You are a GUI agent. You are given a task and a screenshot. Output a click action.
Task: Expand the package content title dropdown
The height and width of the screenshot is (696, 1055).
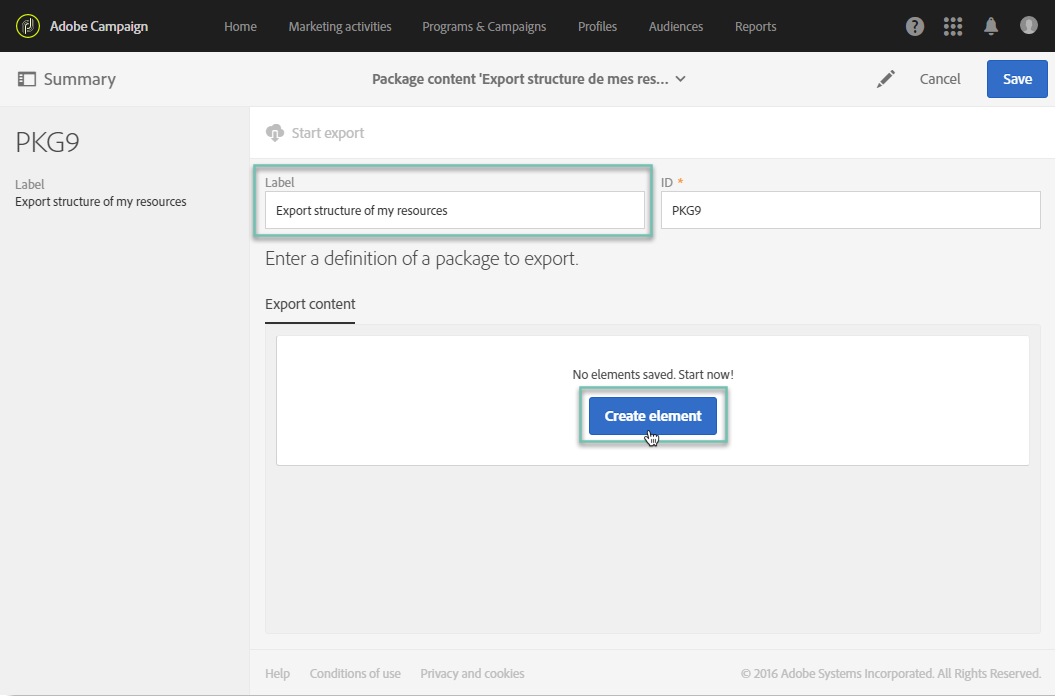(681, 79)
